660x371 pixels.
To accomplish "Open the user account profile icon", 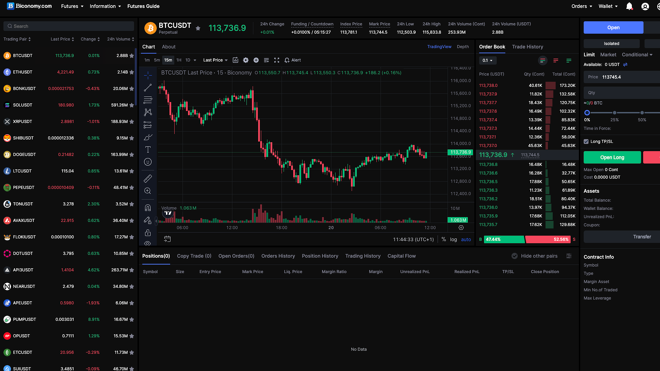I will 645,6.
